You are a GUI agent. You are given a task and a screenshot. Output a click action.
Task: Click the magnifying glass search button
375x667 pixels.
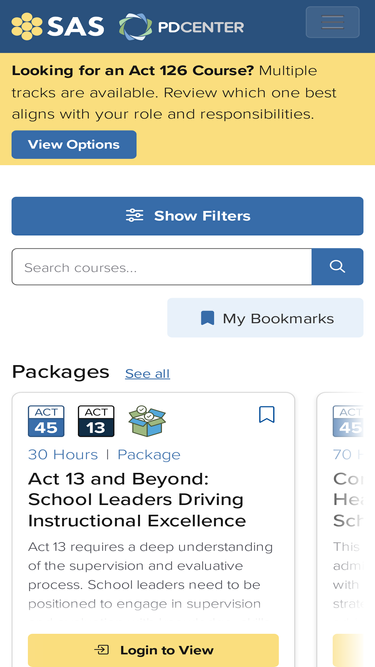tap(337, 267)
